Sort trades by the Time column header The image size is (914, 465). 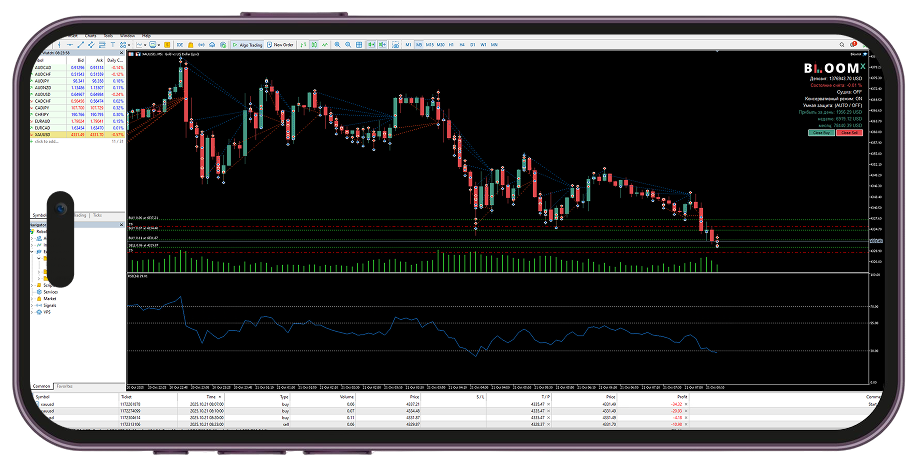pos(213,396)
